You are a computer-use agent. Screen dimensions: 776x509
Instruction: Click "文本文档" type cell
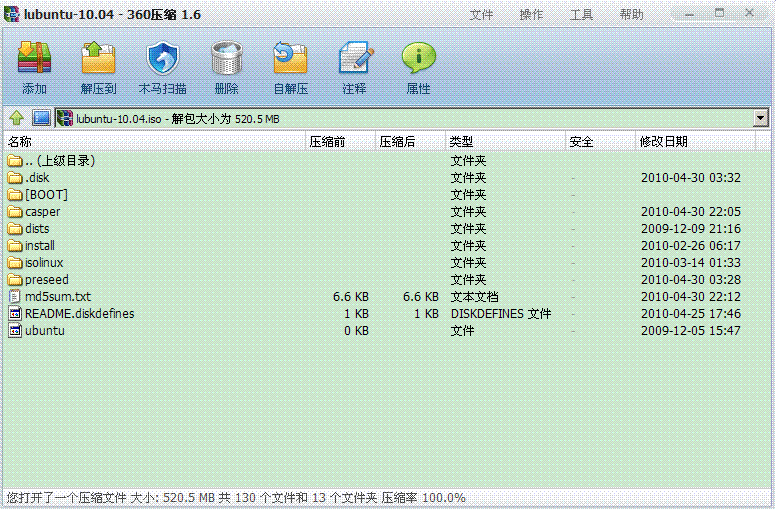point(474,297)
